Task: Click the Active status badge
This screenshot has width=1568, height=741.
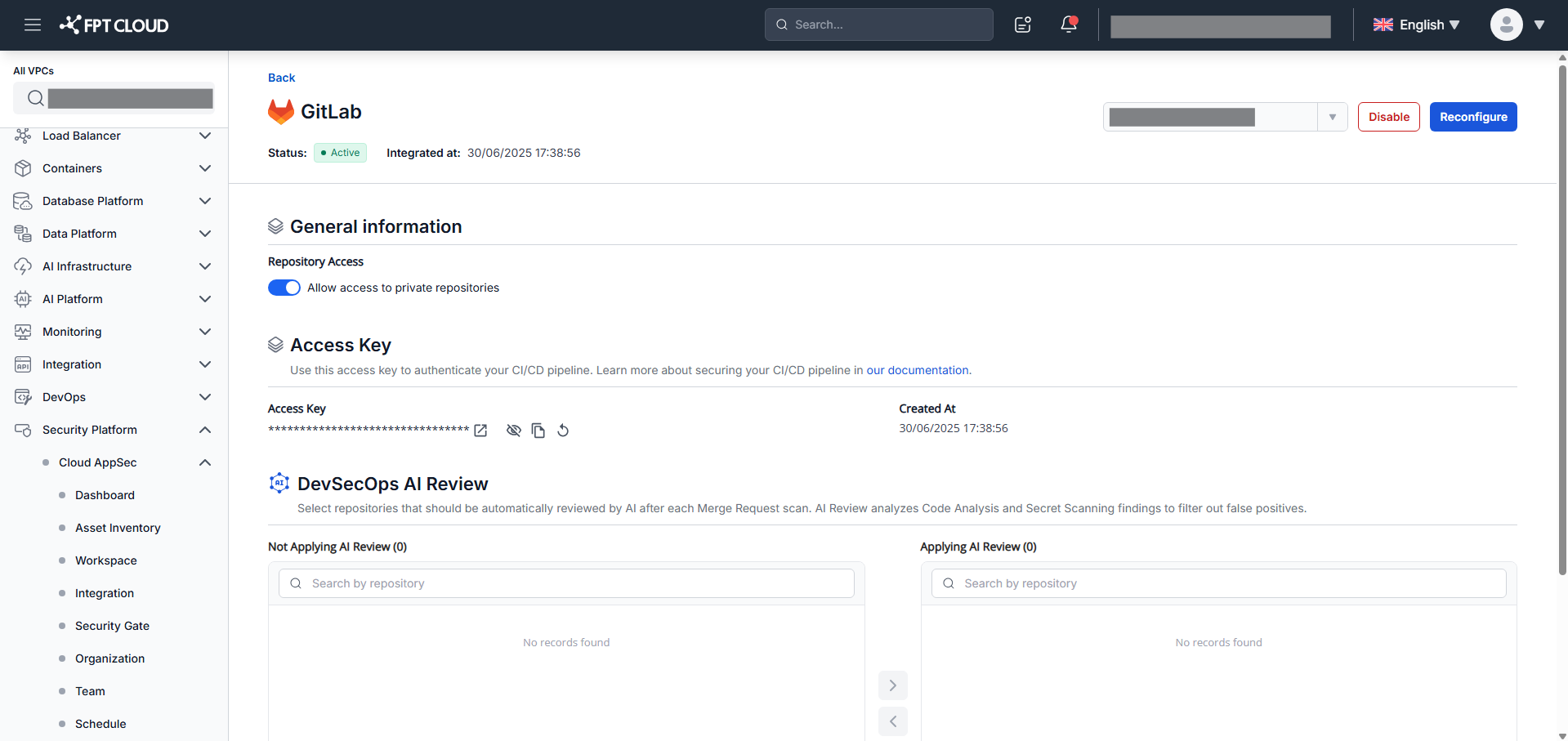Action: pos(341,153)
